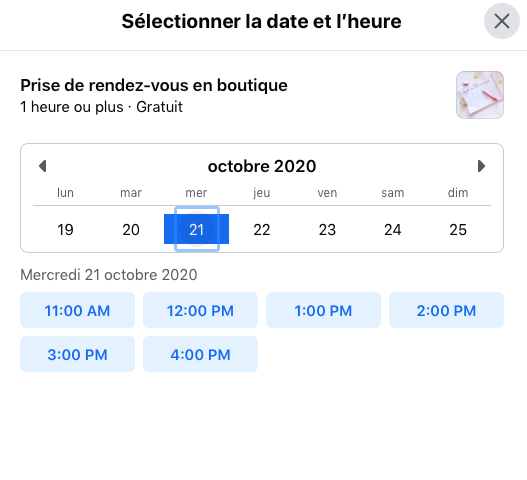This screenshot has height=480, width=527.
Task: Open the appointment service thumbnail image
Action: [480, 95]
